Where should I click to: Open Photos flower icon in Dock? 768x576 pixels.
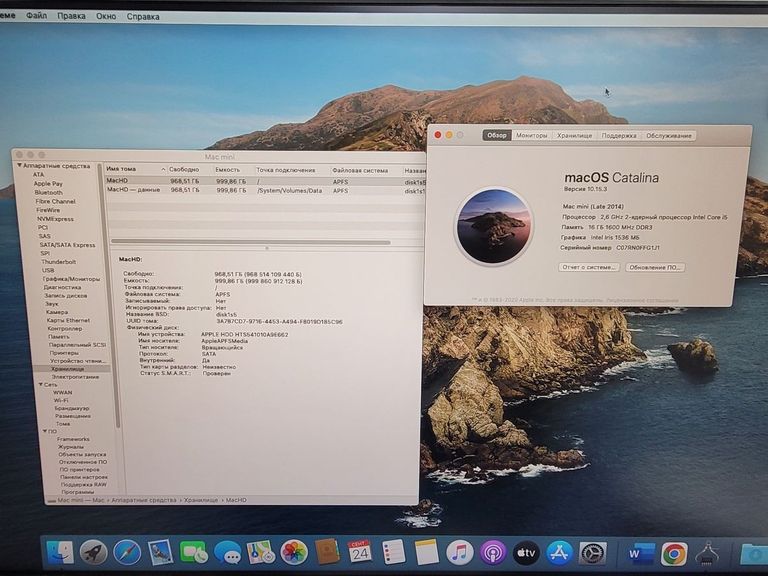pyautogui.click(x=294, y=553)
